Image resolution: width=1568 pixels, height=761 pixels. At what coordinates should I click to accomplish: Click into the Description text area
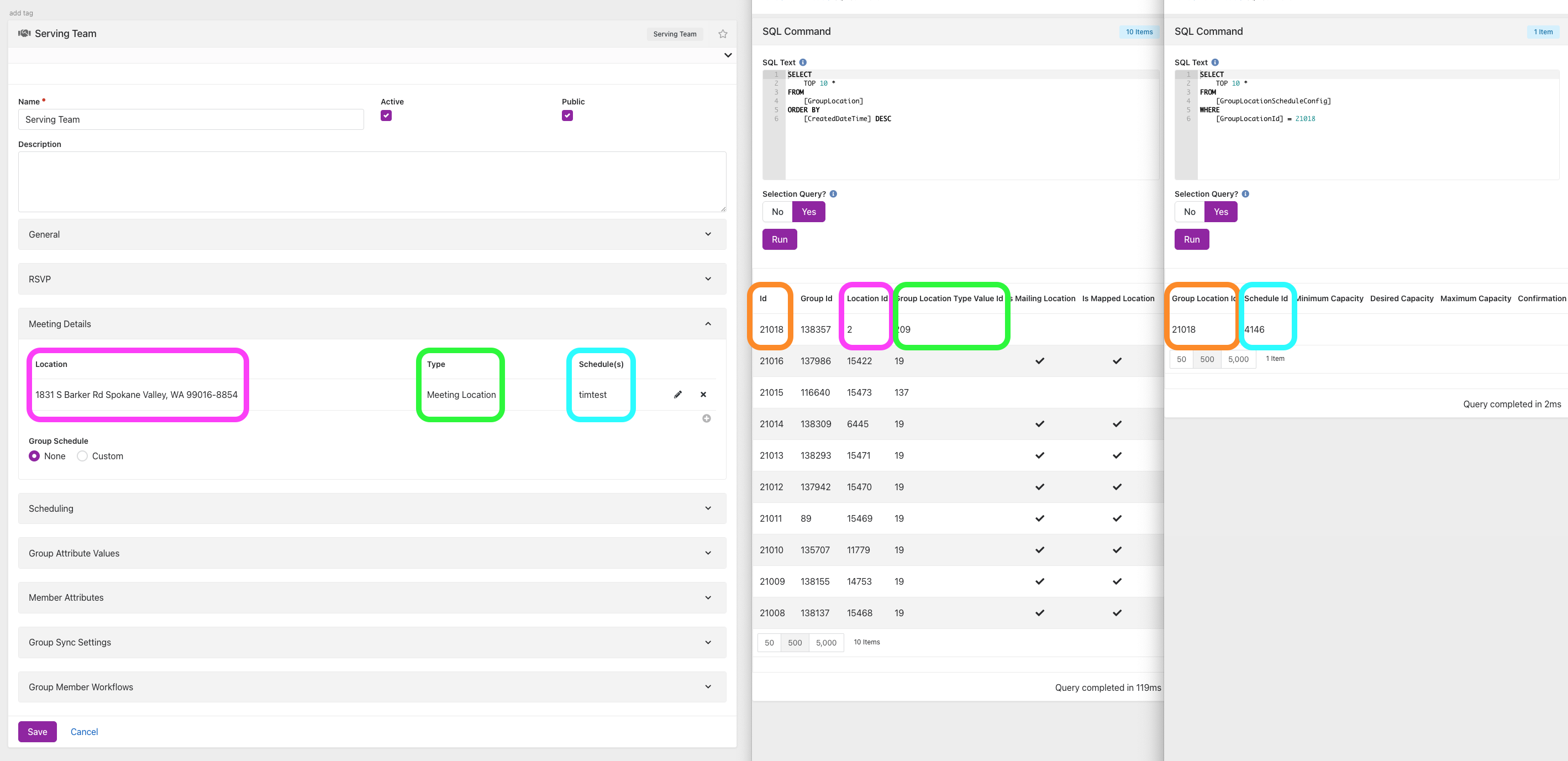pos(372,181)
